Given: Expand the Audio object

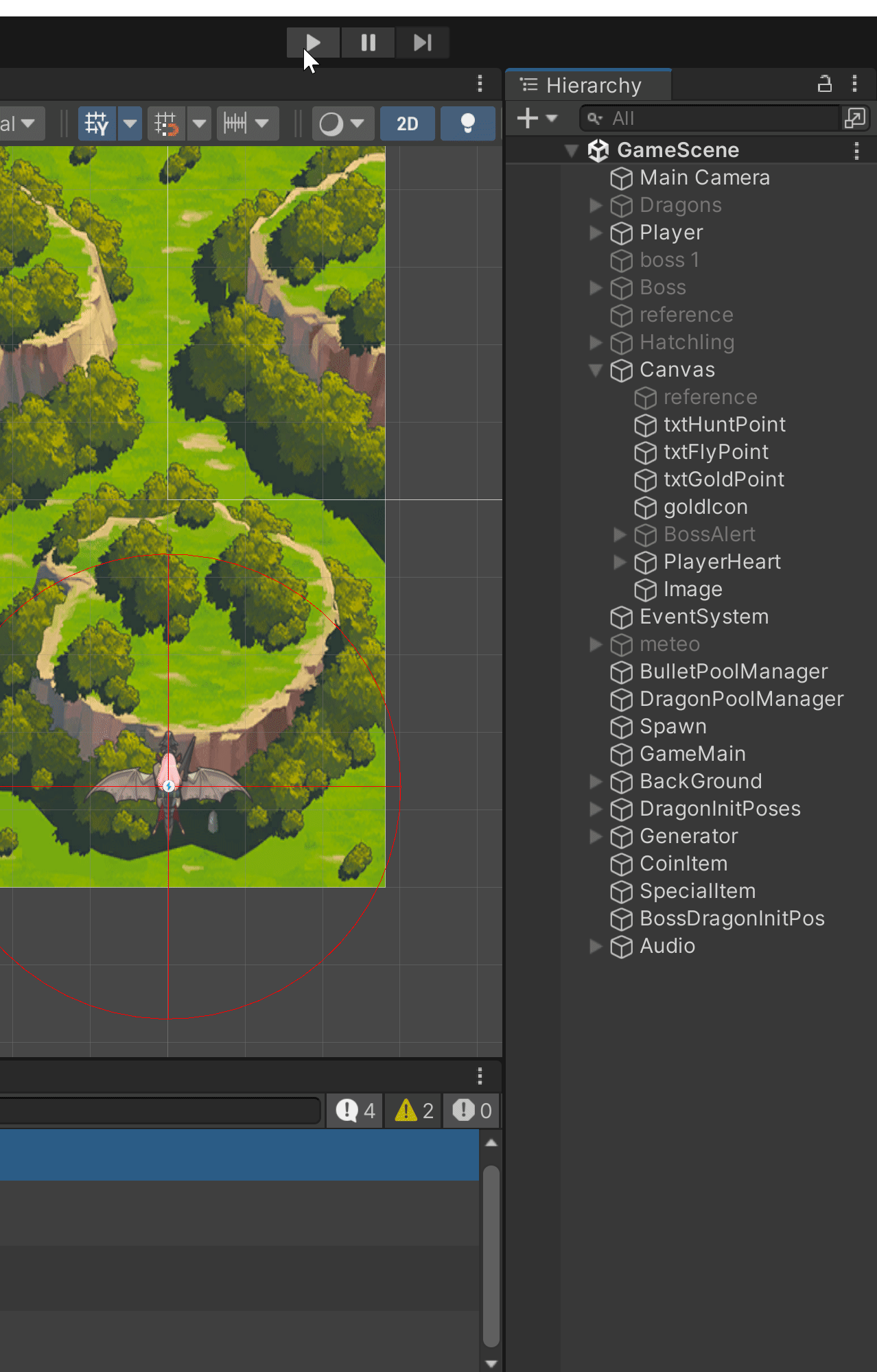Looking at the screenshot, I should point(595,946).
